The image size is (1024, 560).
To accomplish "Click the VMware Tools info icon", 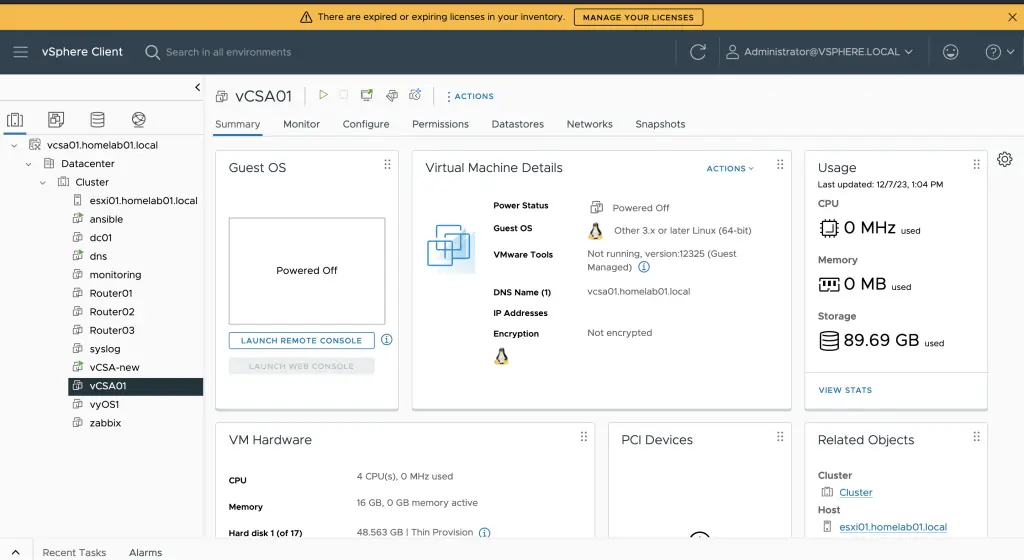I will 644,266.
